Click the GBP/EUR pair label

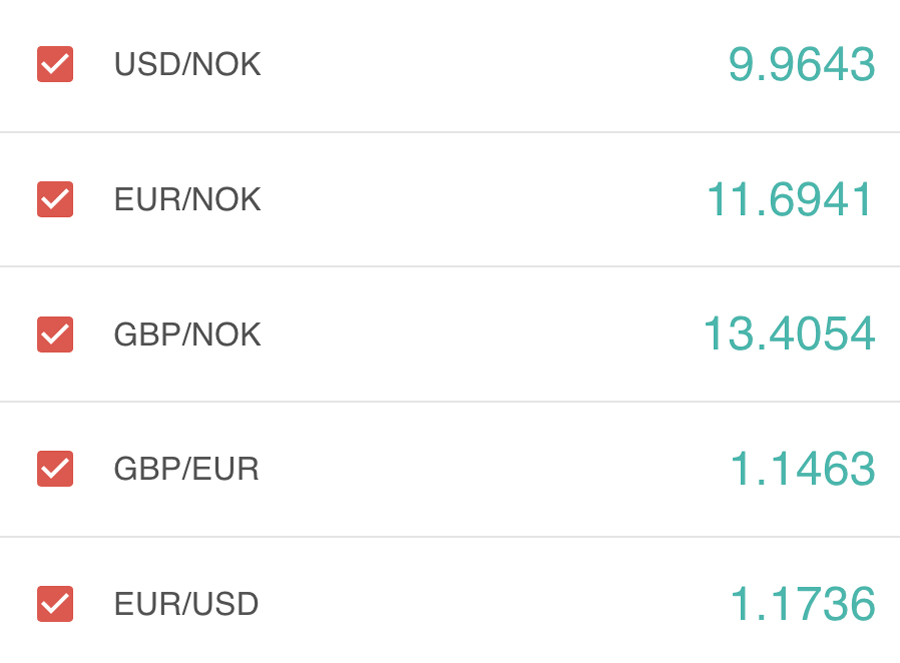186,469
